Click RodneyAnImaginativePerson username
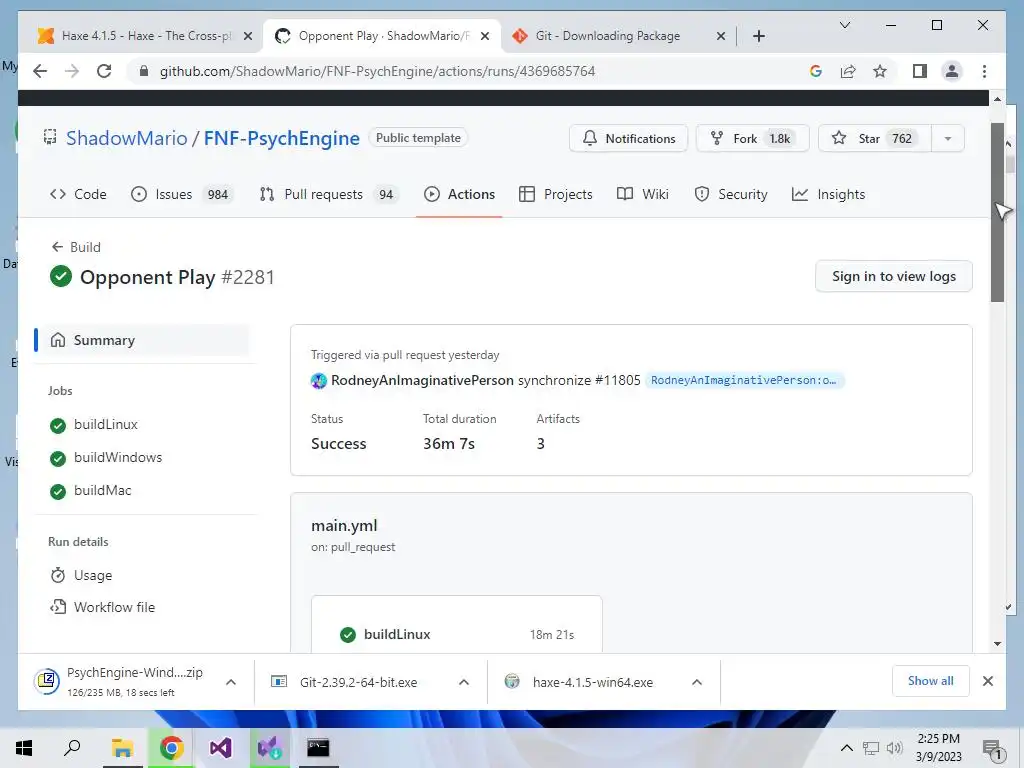This screenshot has height=768, width=1024. click(x=422, y=380)
